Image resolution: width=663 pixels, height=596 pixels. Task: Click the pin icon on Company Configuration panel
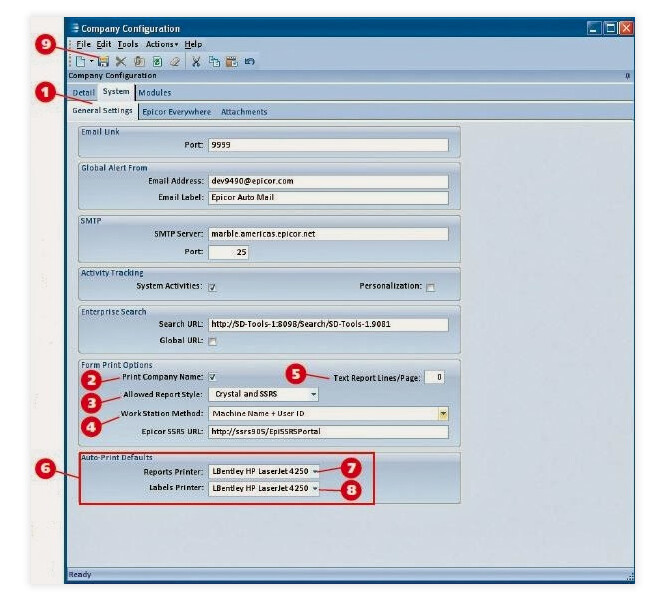[627, 76]
